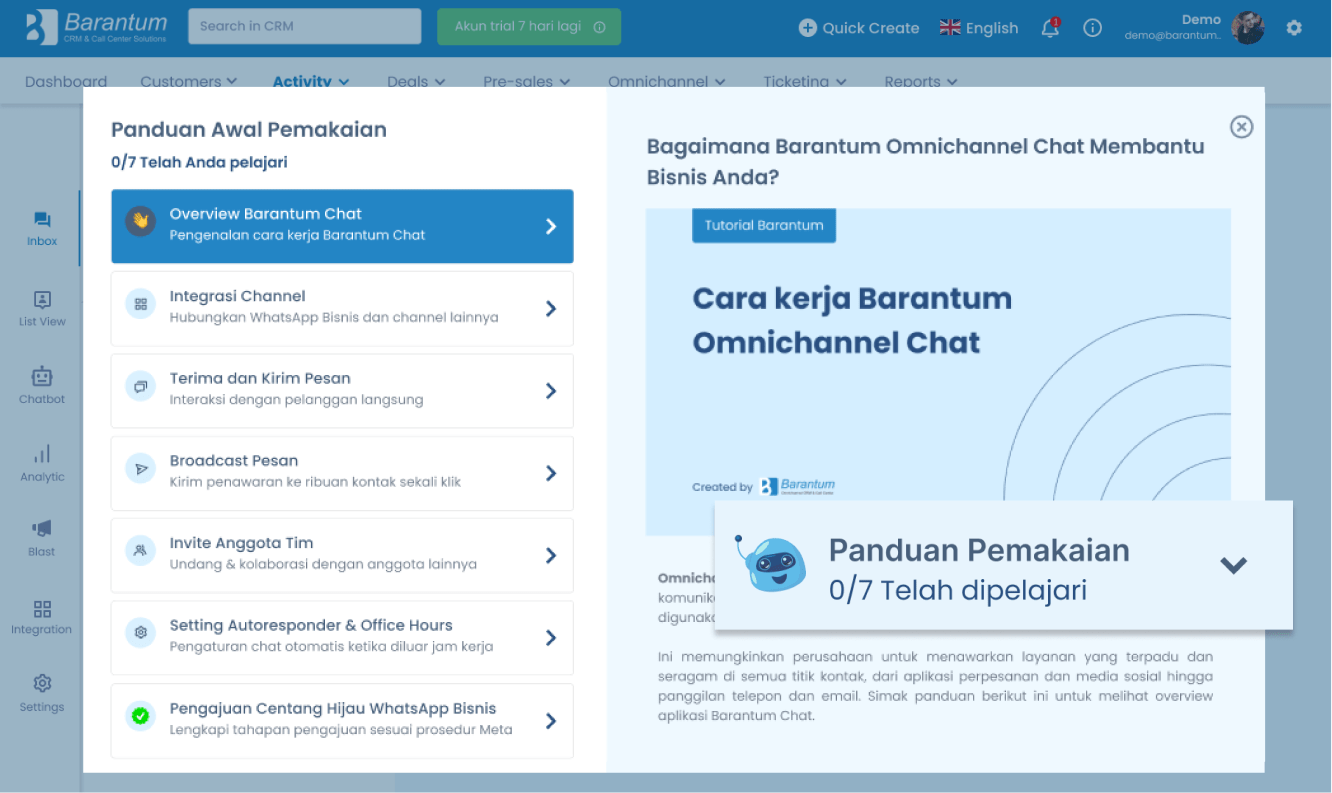Click the Hubungkan WhatsApp Bisnis dan channel lainnya text

334,317
